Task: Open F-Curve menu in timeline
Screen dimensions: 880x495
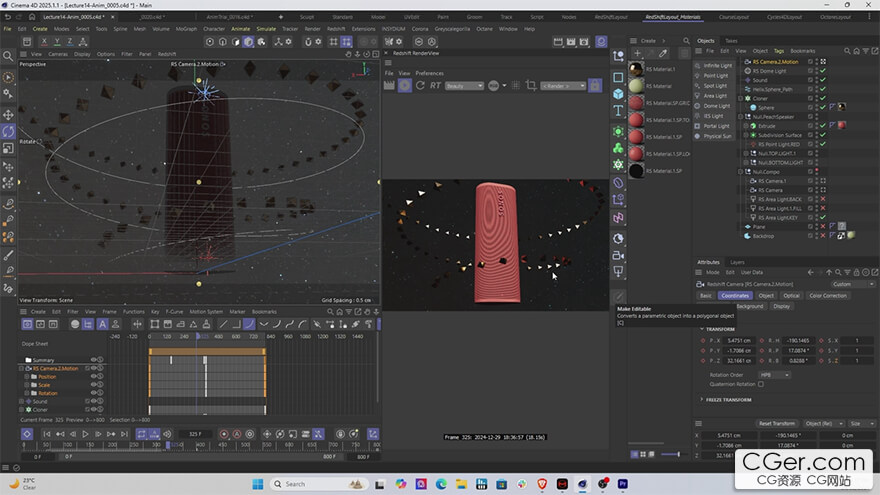Action: coord(175,311)
